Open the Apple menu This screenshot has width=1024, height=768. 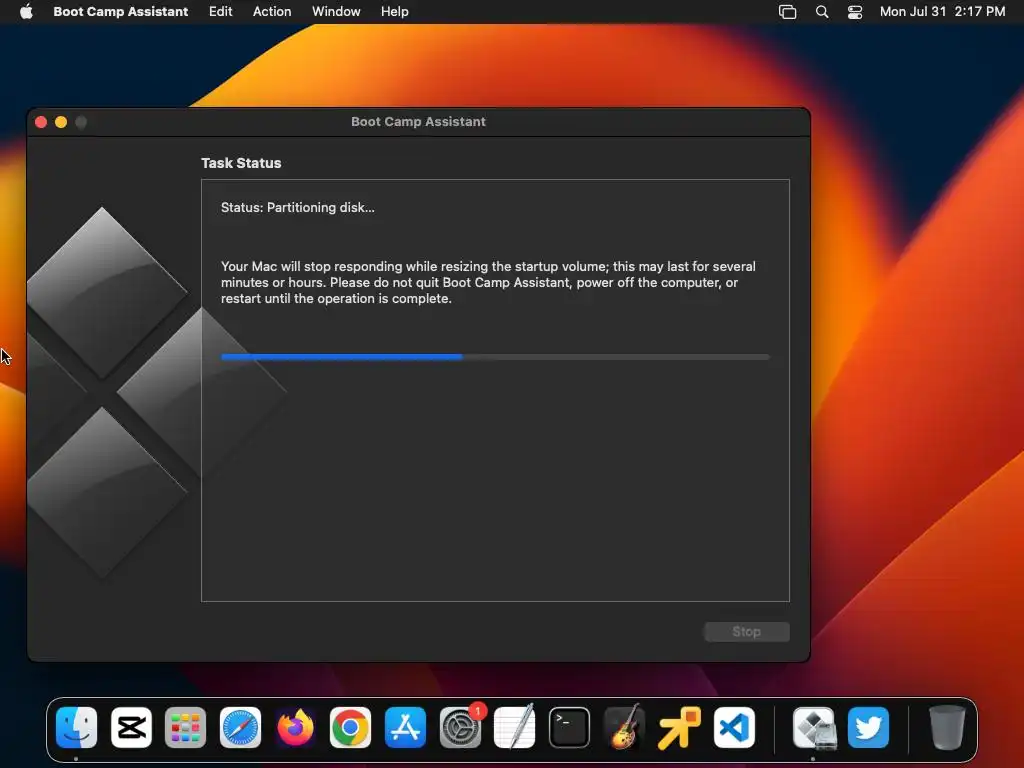(x=26, y=11)
